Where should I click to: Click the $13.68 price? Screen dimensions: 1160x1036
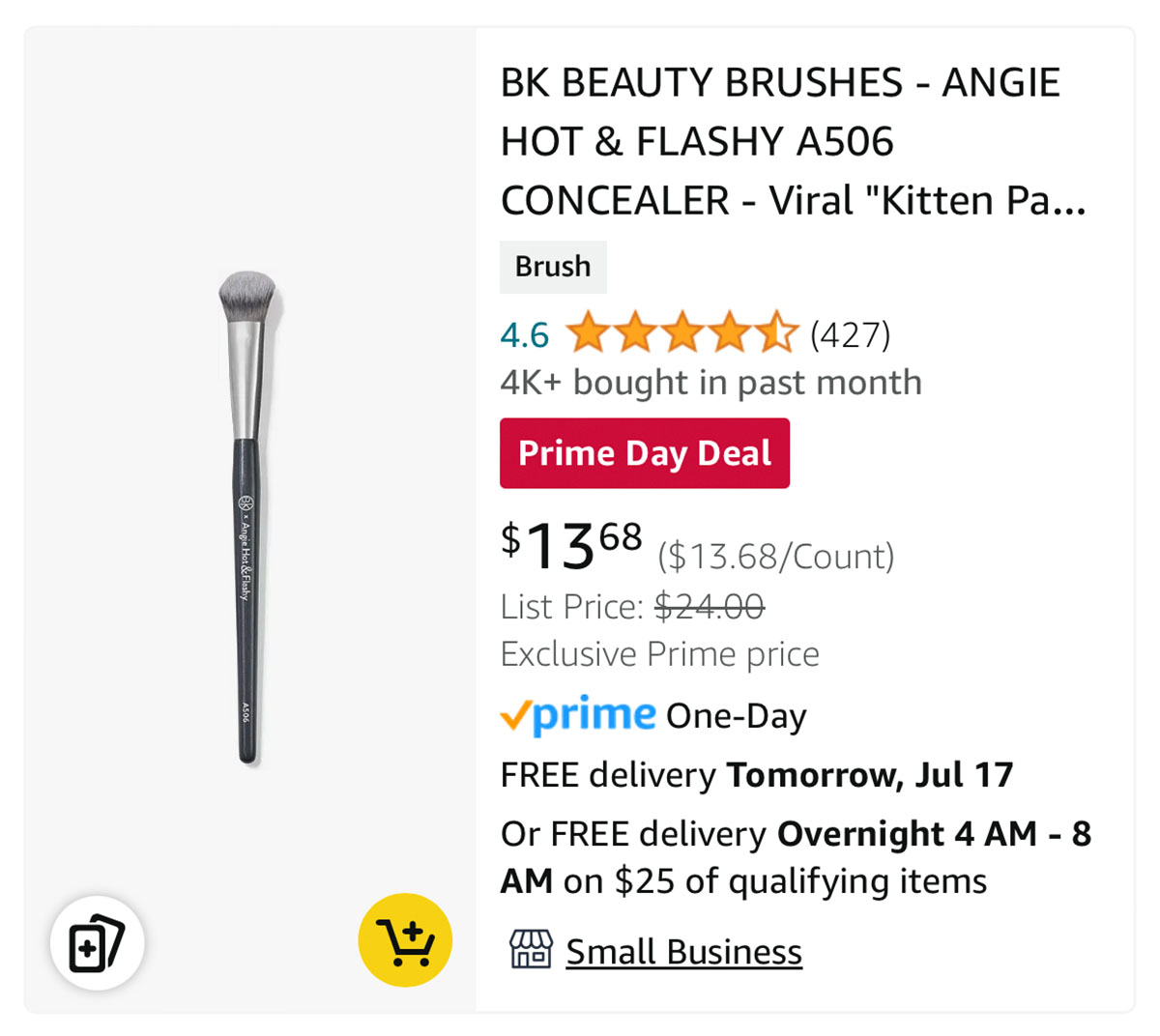point(571,546)
